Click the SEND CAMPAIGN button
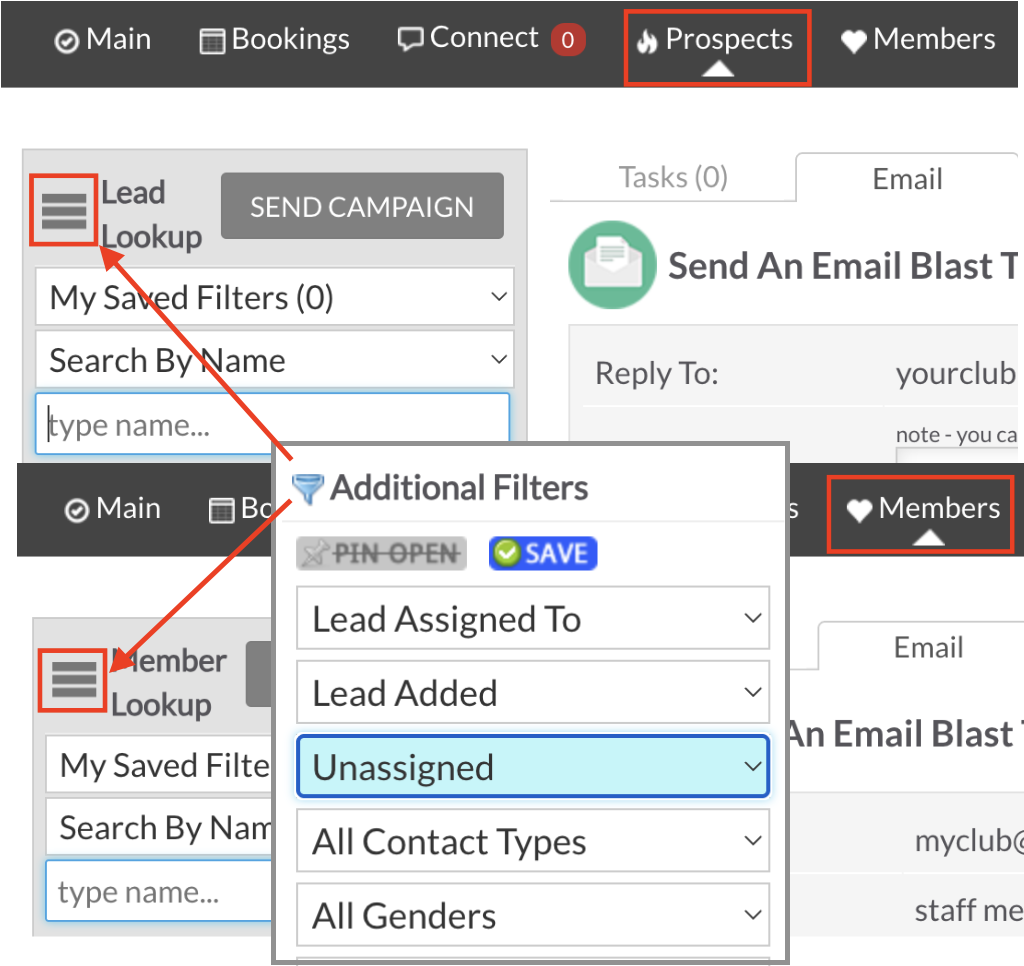This screenshot has width=1024, height=966. (362, 206)
